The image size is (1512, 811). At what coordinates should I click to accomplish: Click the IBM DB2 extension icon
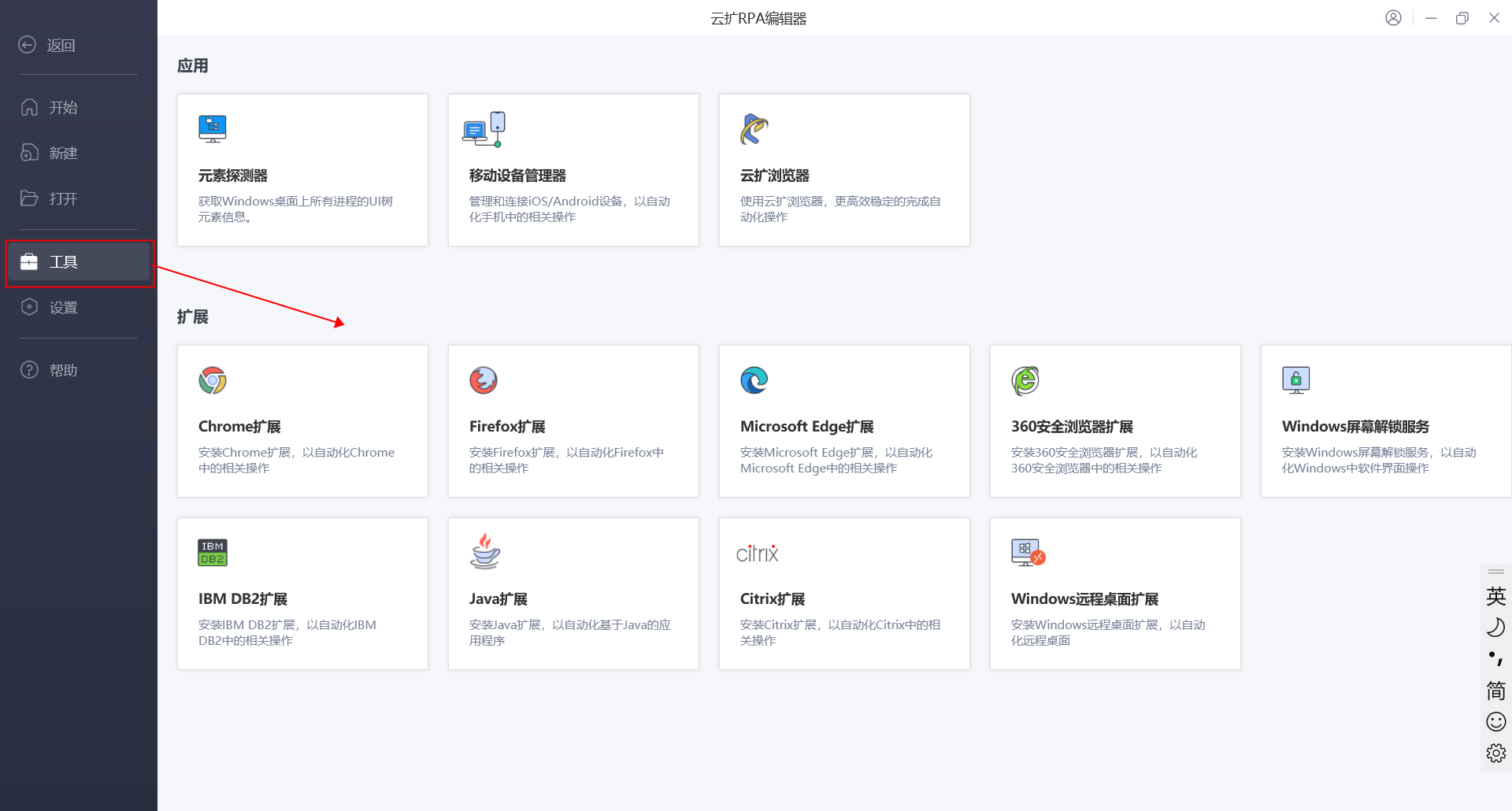(213, 553)
